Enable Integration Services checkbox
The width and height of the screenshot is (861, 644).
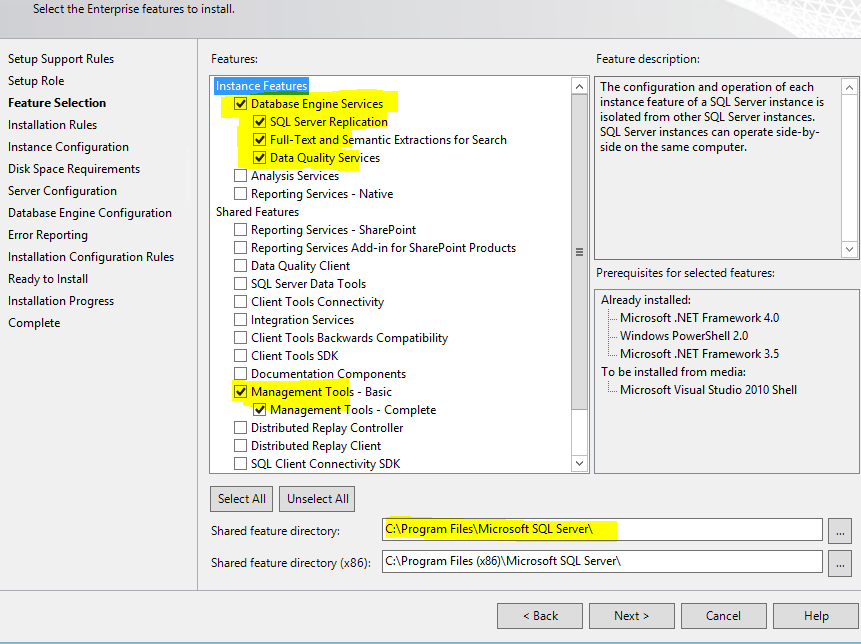241,320
